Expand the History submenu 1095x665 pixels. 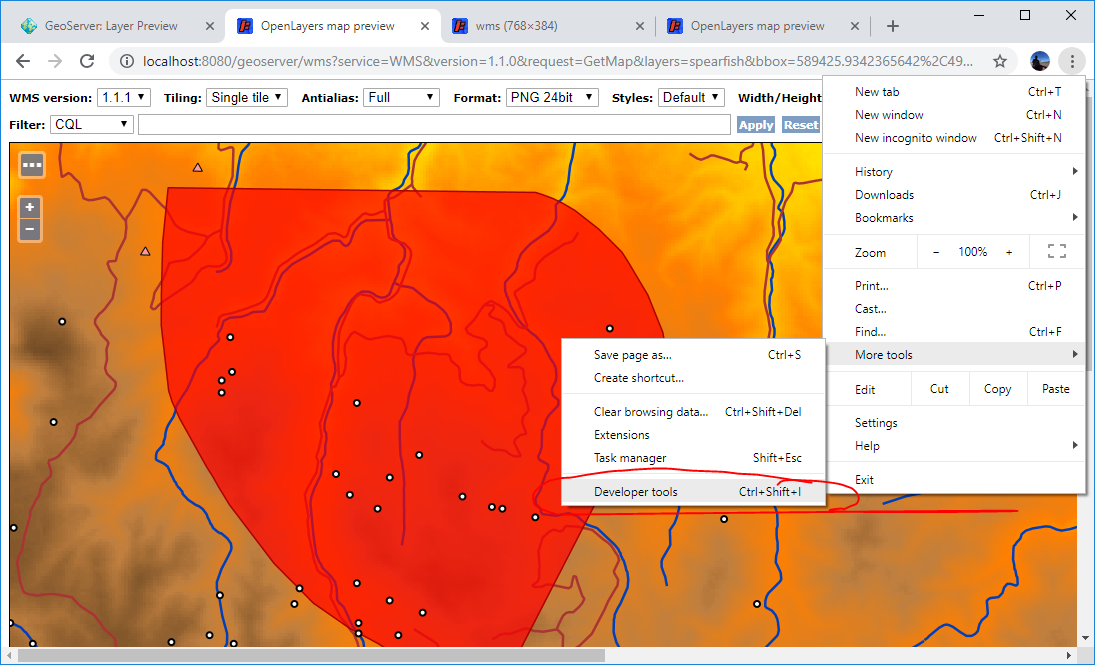pos(954,171)
